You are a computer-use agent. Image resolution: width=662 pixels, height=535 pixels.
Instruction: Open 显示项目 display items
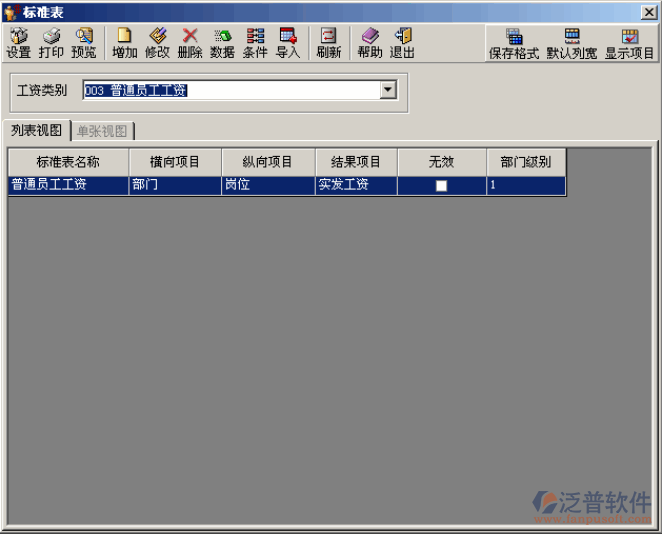[629, 44]
